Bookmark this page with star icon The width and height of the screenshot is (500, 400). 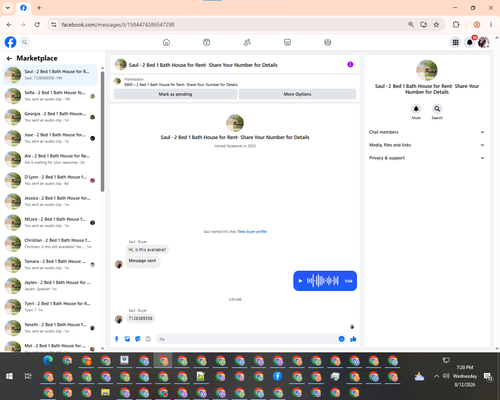pyautogui.click(x=436, y=25)
